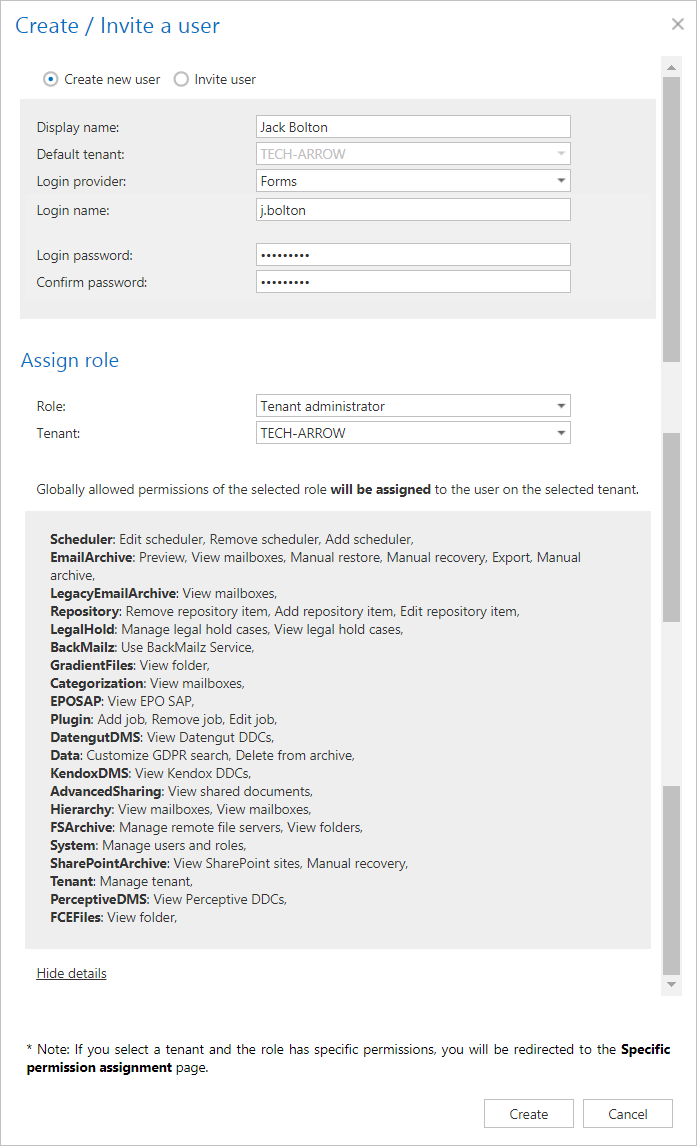
Task: Click the Assign role section heading
Action: [70, 360]
